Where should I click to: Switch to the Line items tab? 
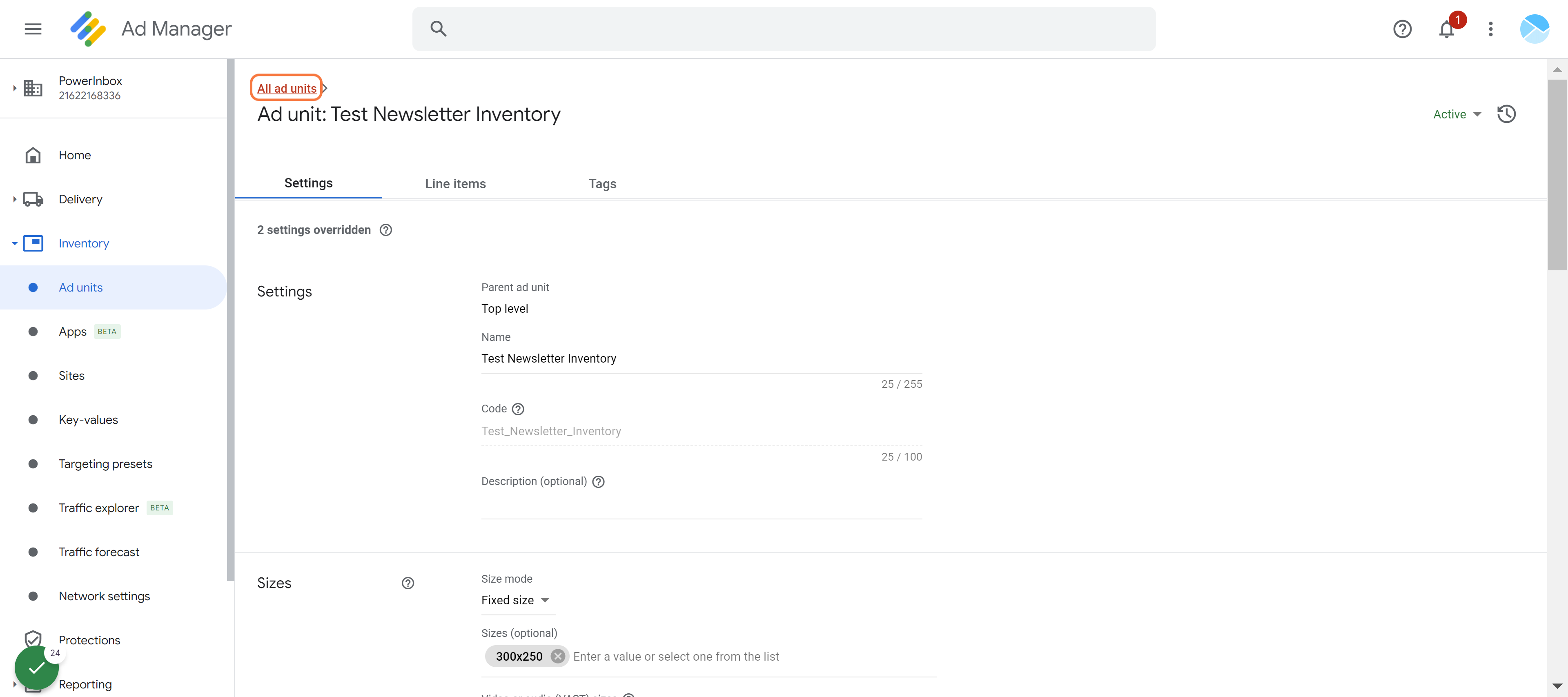(455, 183)
